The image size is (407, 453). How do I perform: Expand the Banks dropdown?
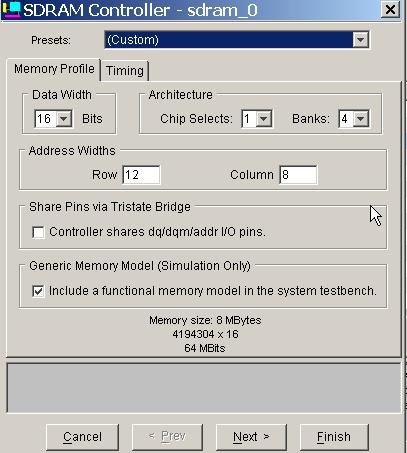pyautogui.click(x=361, y=119)
